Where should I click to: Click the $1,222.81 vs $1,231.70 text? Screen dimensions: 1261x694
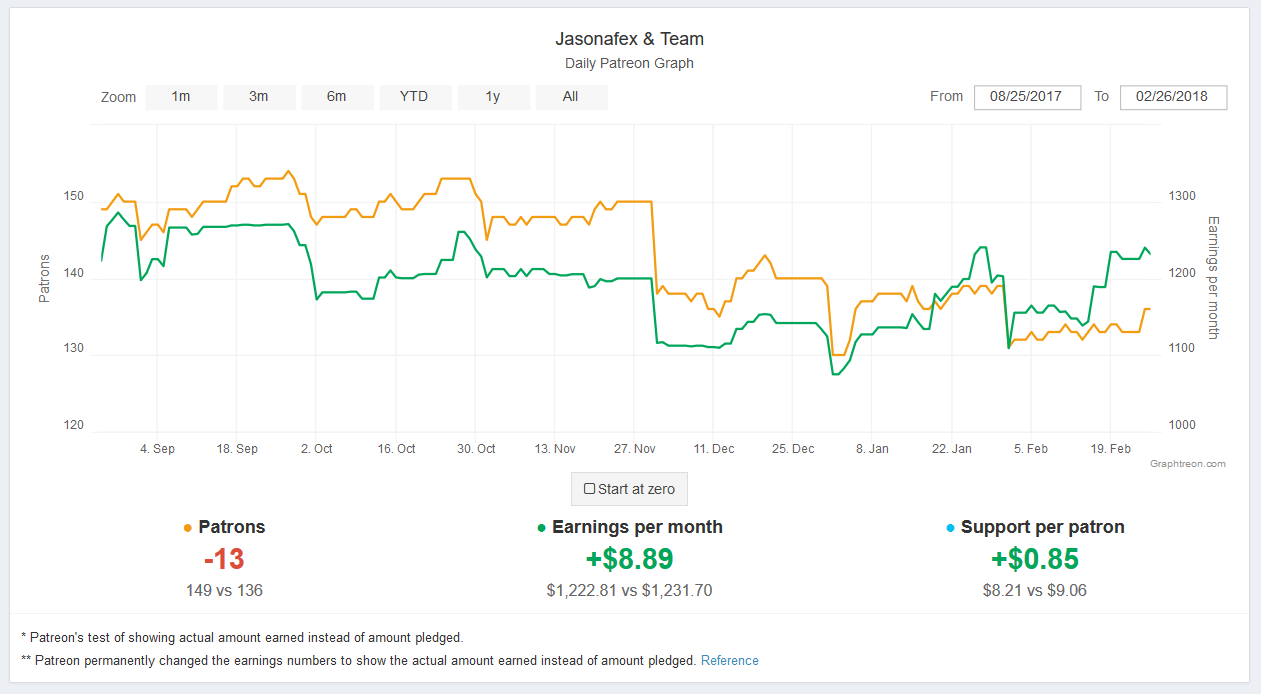tap(630, 590)
